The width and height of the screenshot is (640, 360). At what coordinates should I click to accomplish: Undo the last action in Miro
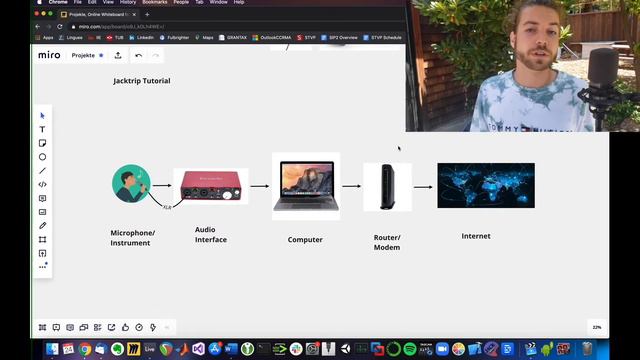[139, 55]
